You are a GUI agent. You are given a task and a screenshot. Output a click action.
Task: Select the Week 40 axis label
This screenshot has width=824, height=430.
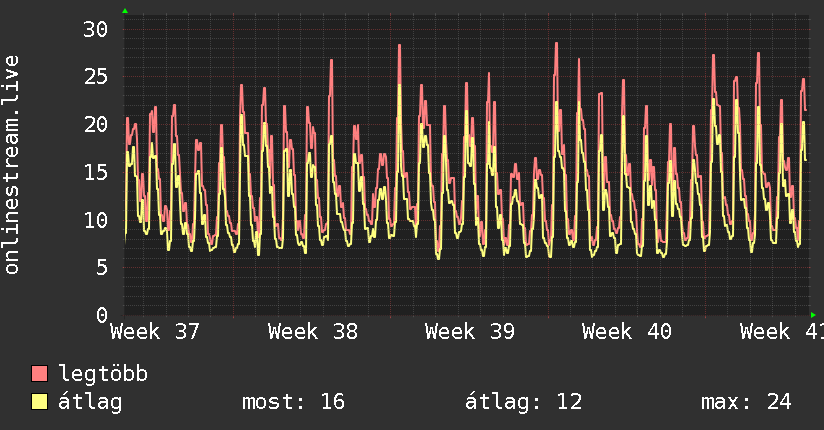tap(627, 332)
